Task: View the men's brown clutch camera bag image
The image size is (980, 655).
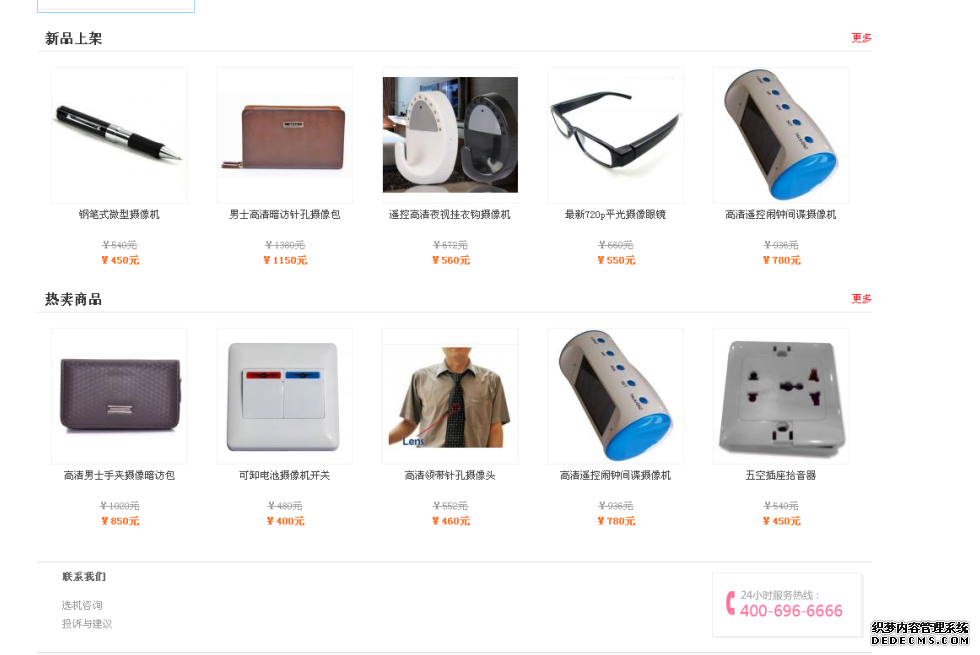Action: click(x=285, y=135)
